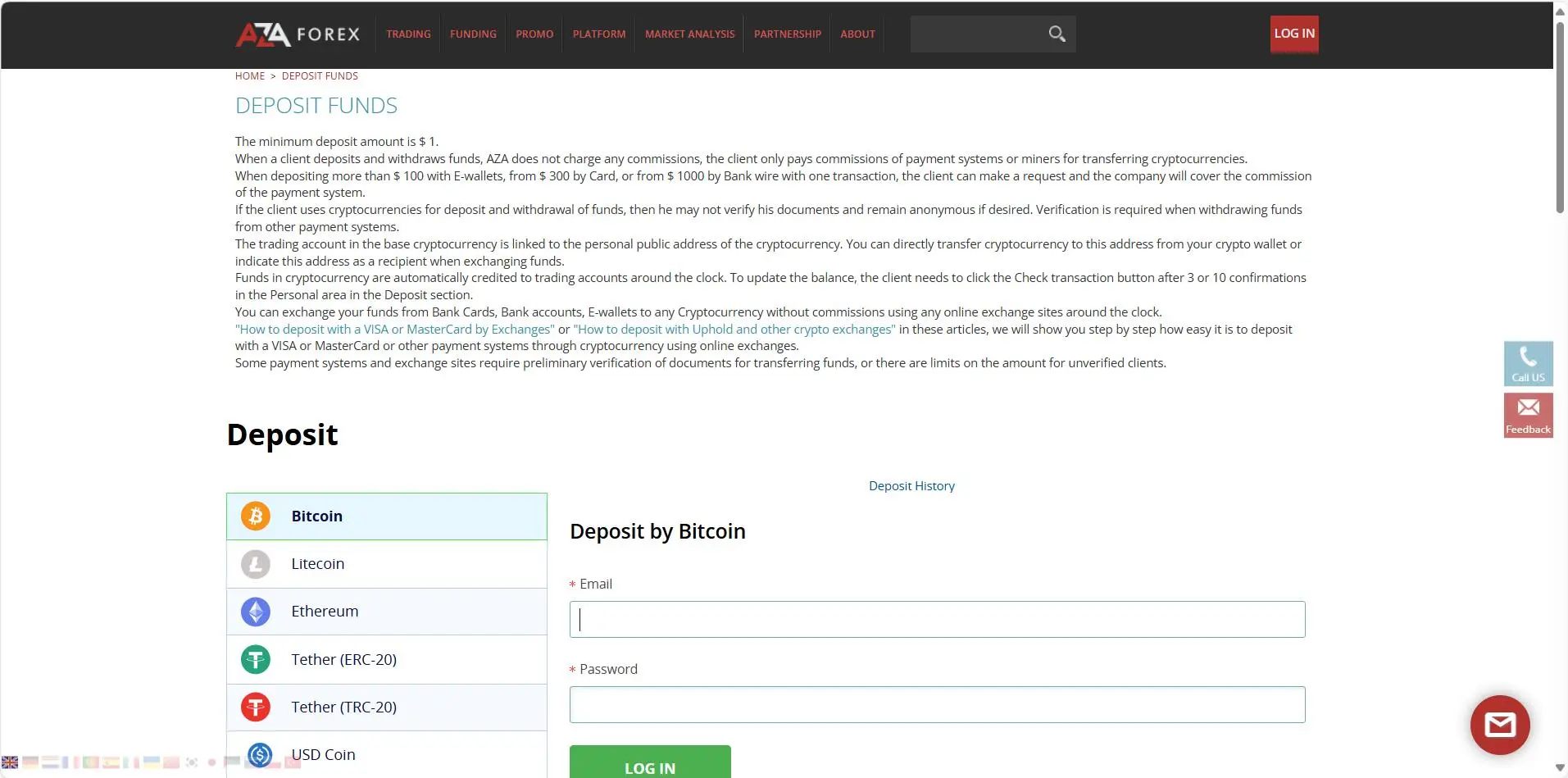Image resolution: width=1568 pixels, height=778 pixels.
Task: Choose the Tether (TRC-20) deposit method
Action: click(x=387, y=707)
